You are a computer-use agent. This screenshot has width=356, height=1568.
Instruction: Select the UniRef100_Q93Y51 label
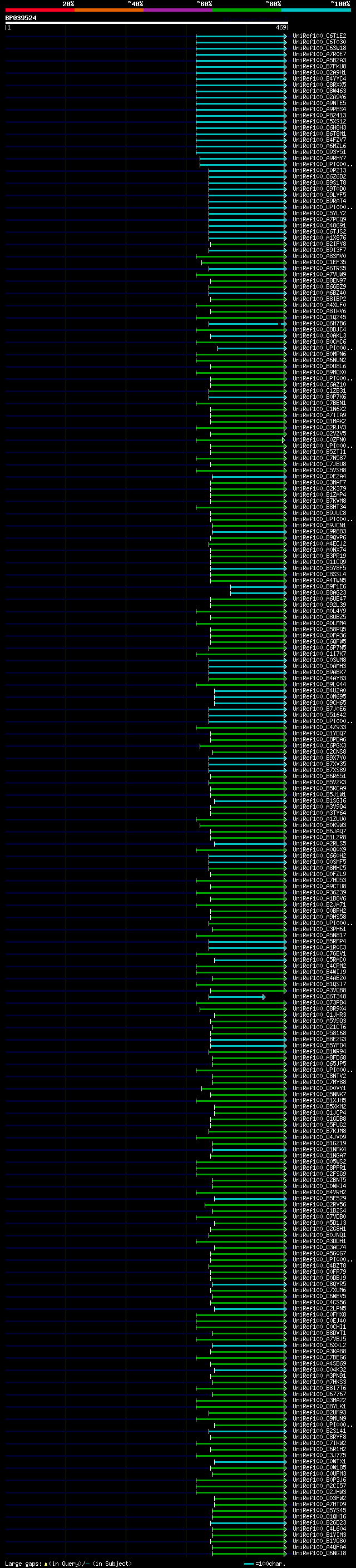pyautogui.click(x=319, y=152)
